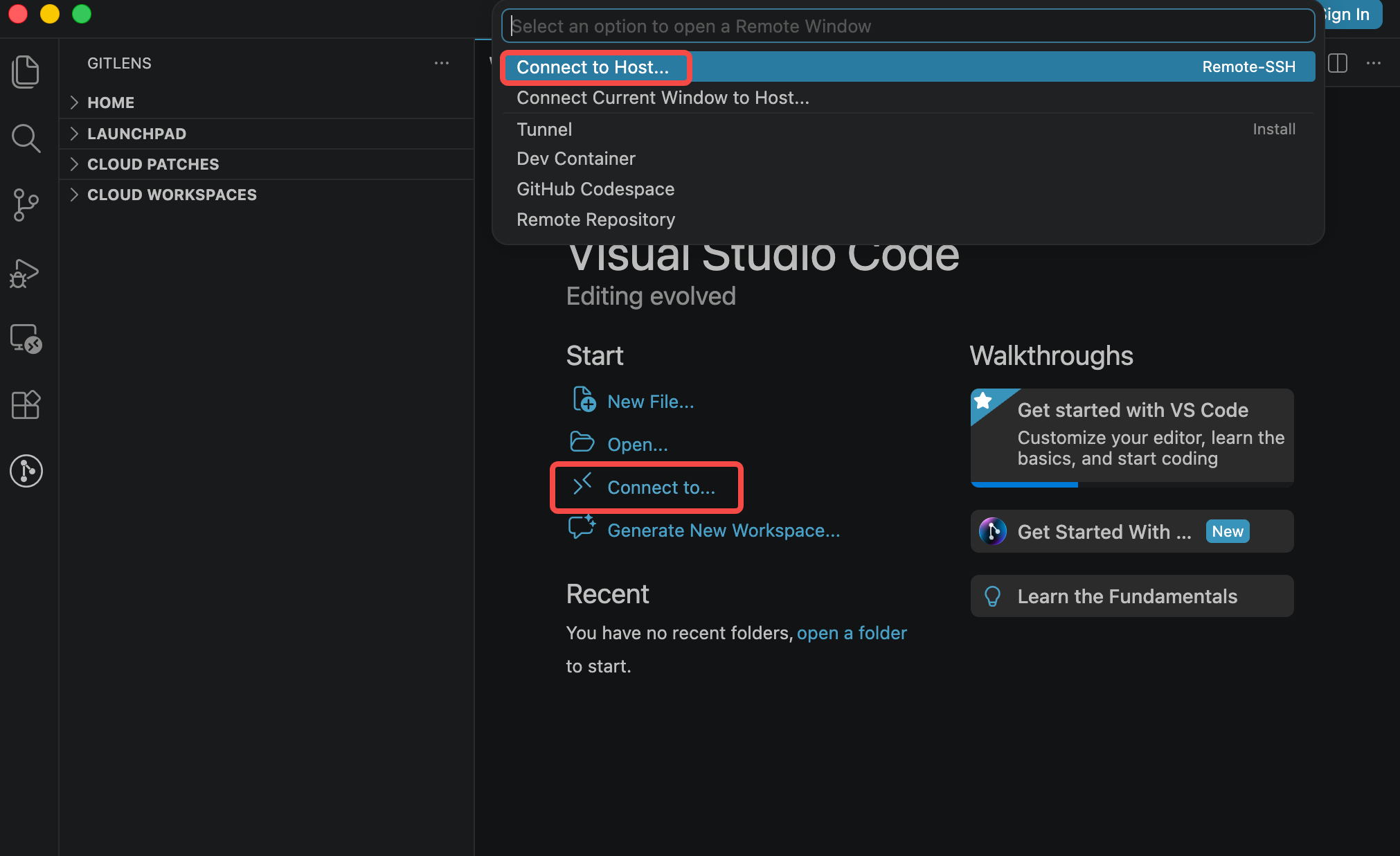This screenshot has height=856, width=1400.
Task: Open Remote Explorer view icon
Action: pyautogui.click(x=26, y=339)
